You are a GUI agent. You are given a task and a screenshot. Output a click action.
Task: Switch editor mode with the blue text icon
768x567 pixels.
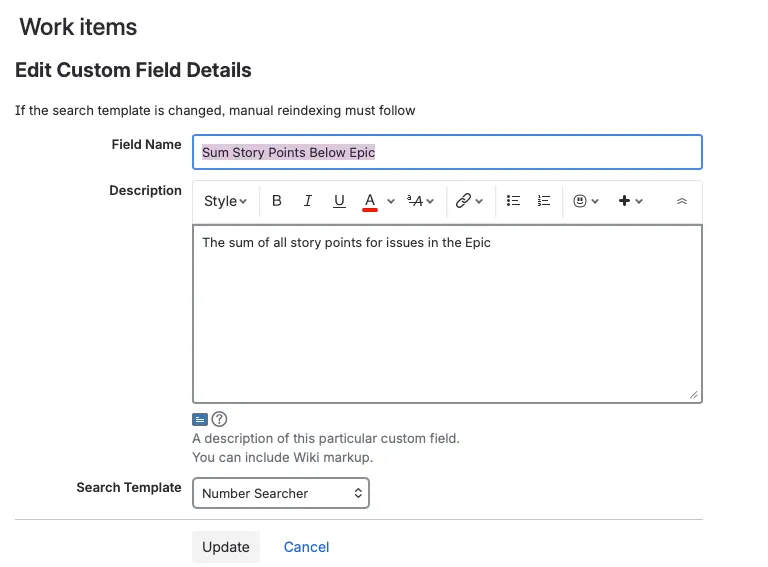[x=200, y=420]
